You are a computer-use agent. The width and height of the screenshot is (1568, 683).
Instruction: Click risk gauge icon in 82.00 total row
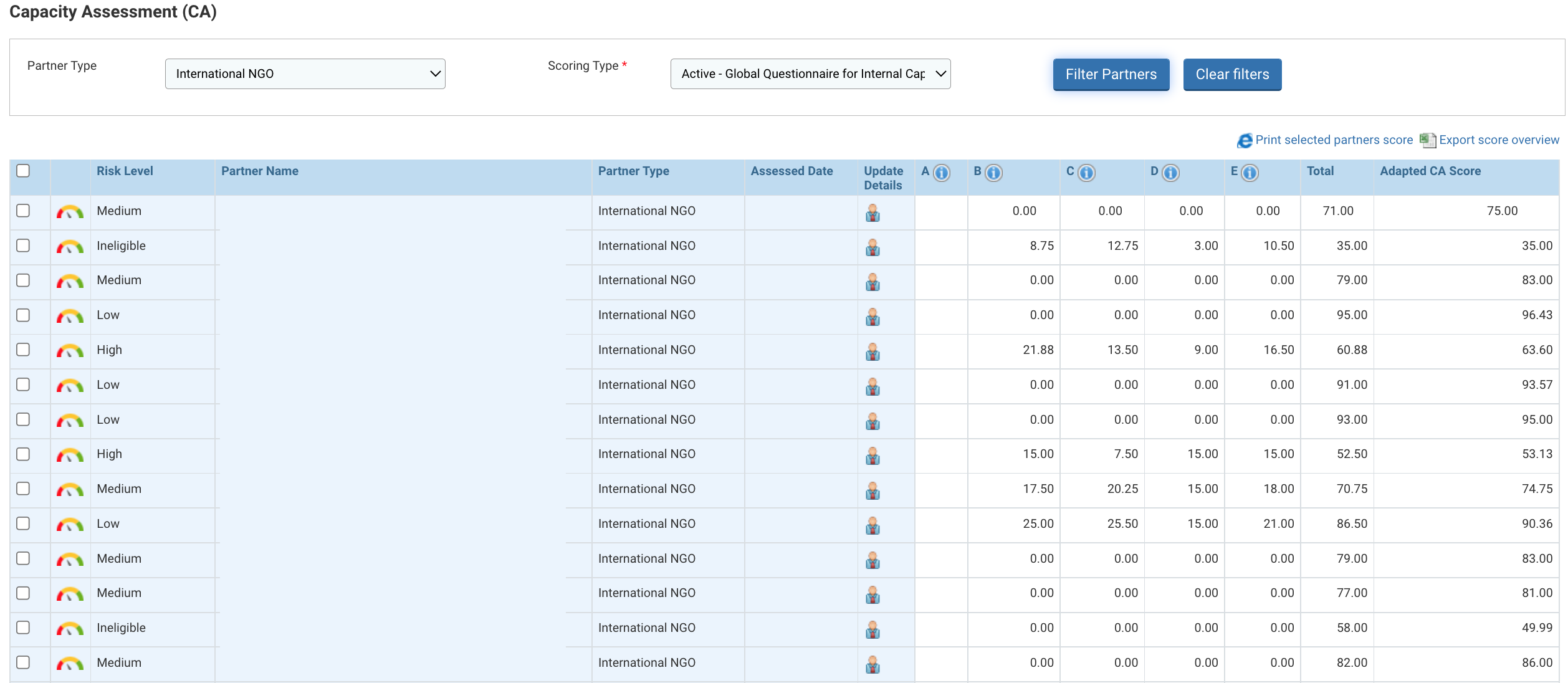[x=70, y=664]
